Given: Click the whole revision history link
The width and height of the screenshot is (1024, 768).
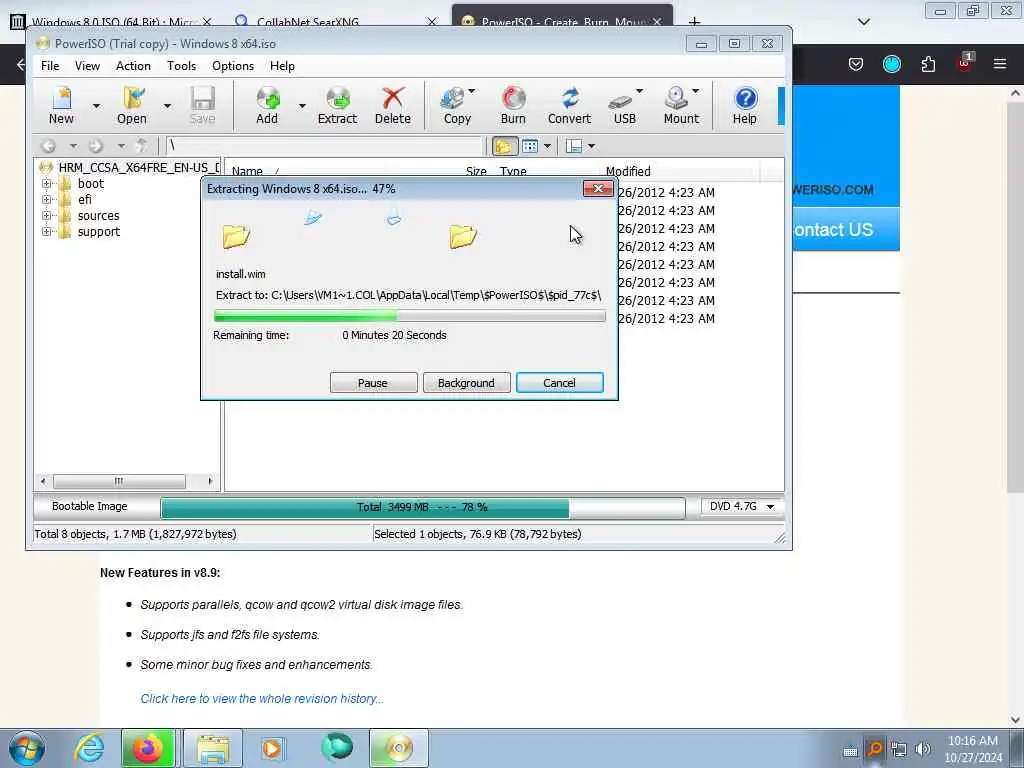Looking at the screenshot, I should coord(262,699).
